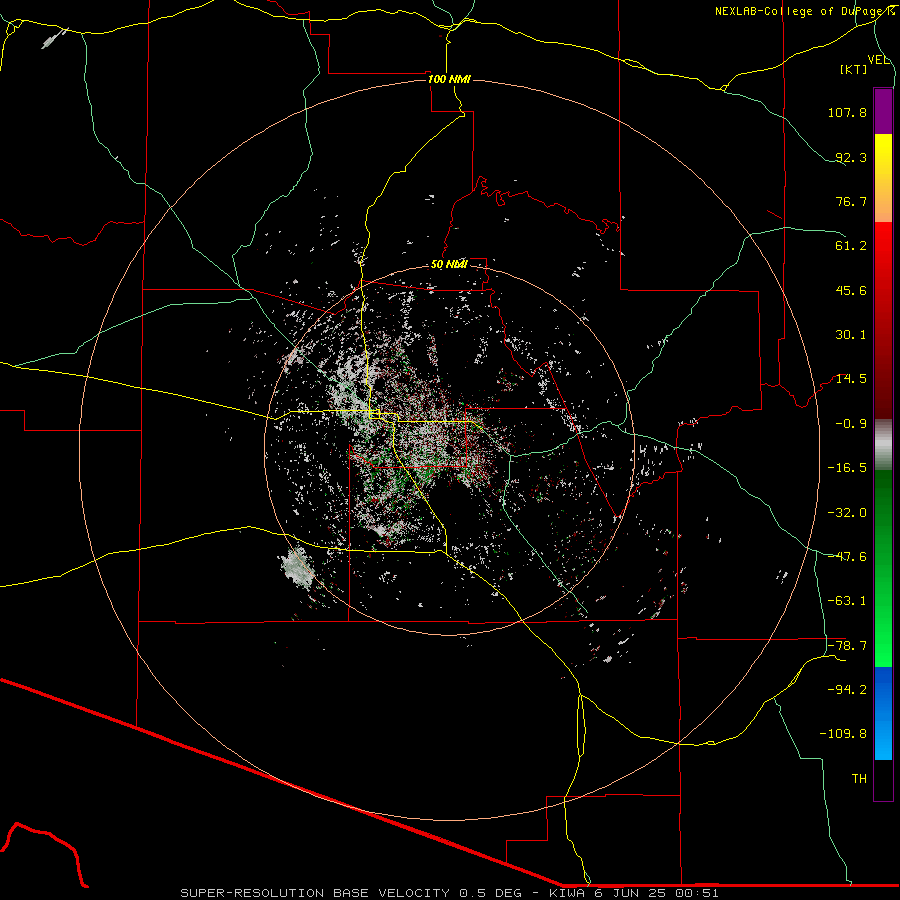The height and width of the screenshot is (900, 900).
Task: Click the 50 NMI range ring label
Action: coord(449,264)
